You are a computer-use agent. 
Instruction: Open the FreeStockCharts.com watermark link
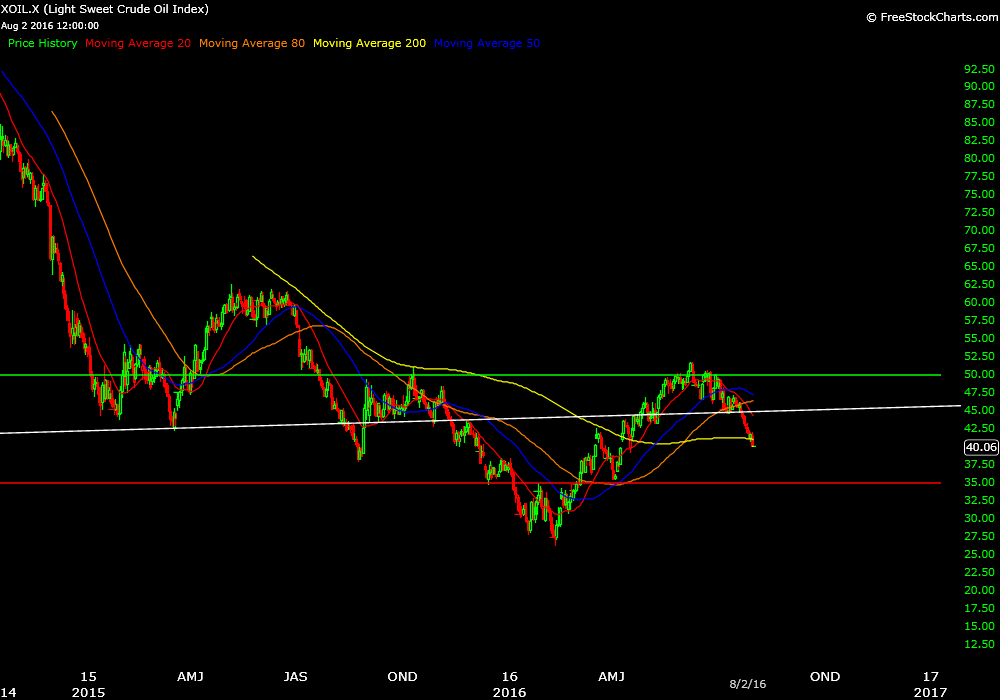(930, 17)
